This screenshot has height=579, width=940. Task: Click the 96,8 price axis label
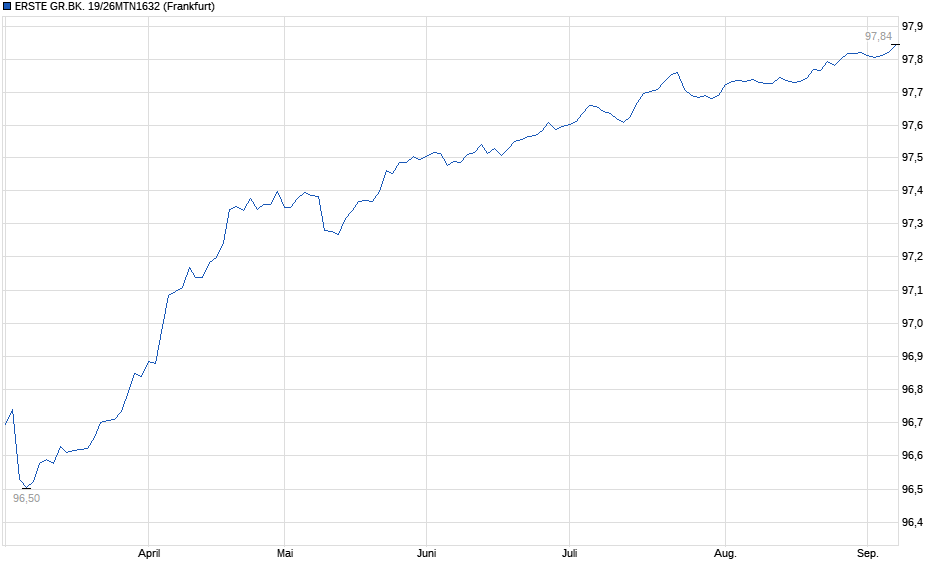912,390
